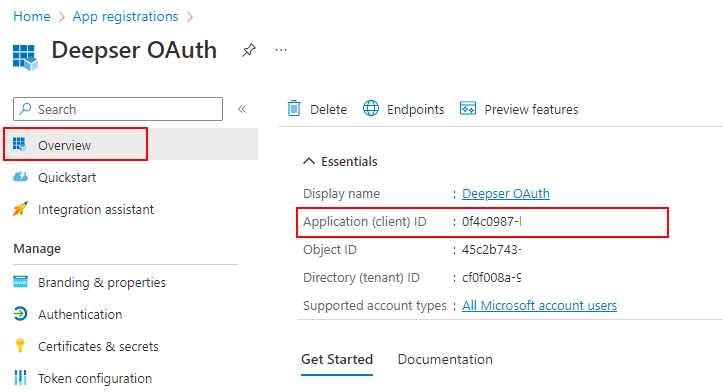
Task: Click the Quickstart cloud icon
Action: [x=20, y=177]
